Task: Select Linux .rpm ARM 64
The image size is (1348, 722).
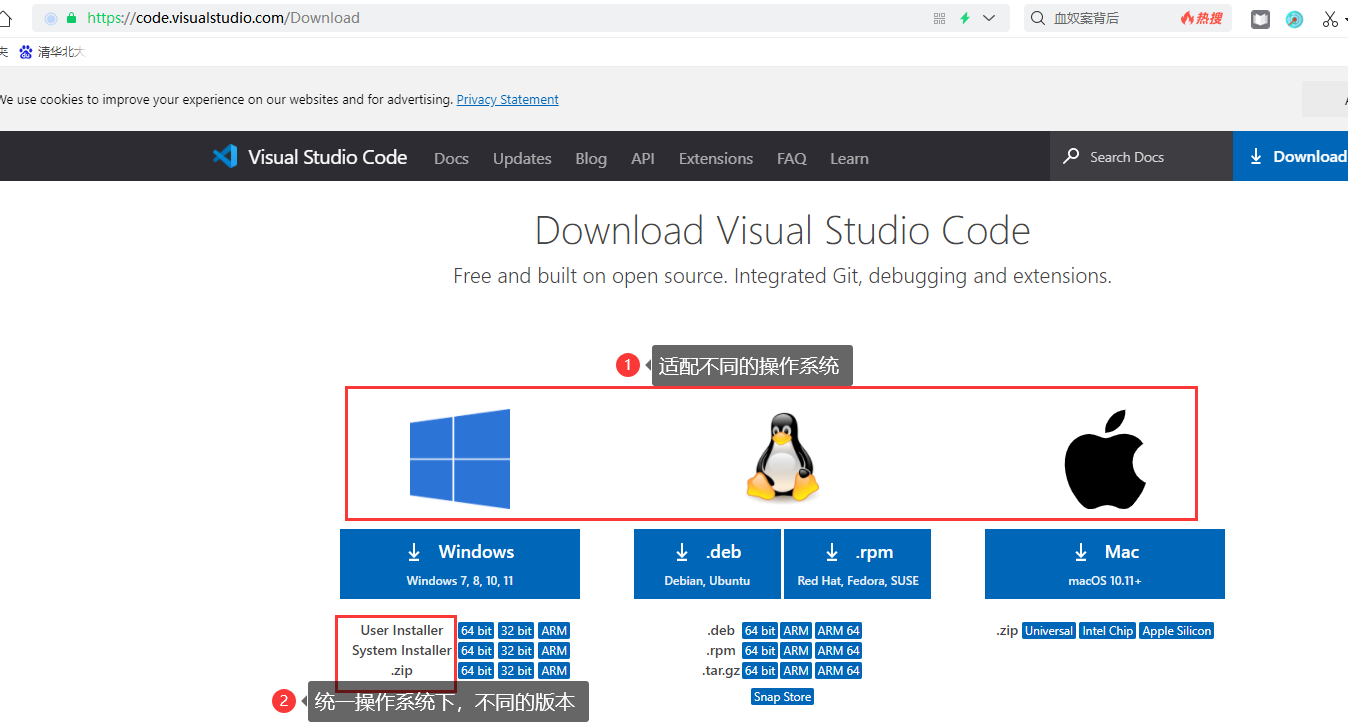Action: click(838, 650)
